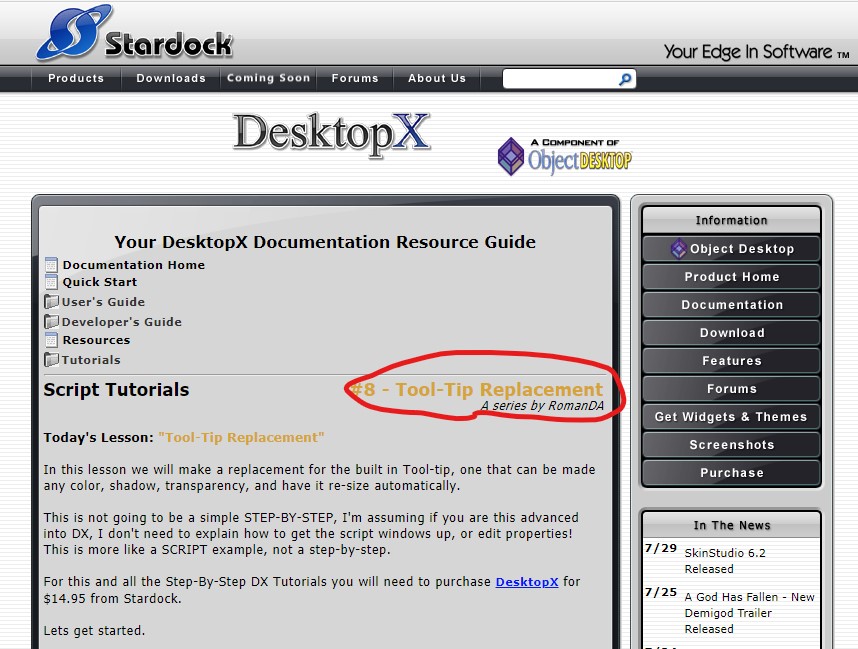Viewport: 858px width, 649px height.
Task: Click the Documentation sidebar button
Action: click(x=732, y=305)
